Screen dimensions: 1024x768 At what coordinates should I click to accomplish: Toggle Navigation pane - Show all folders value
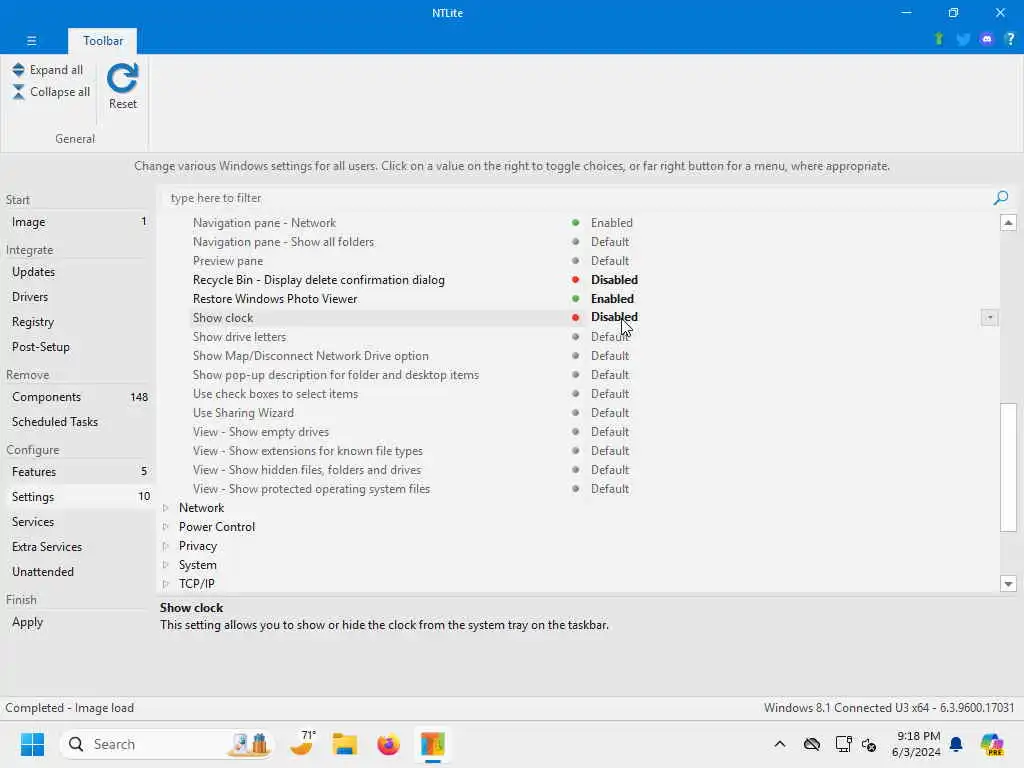pyautogui.click(x=610, y=242)
